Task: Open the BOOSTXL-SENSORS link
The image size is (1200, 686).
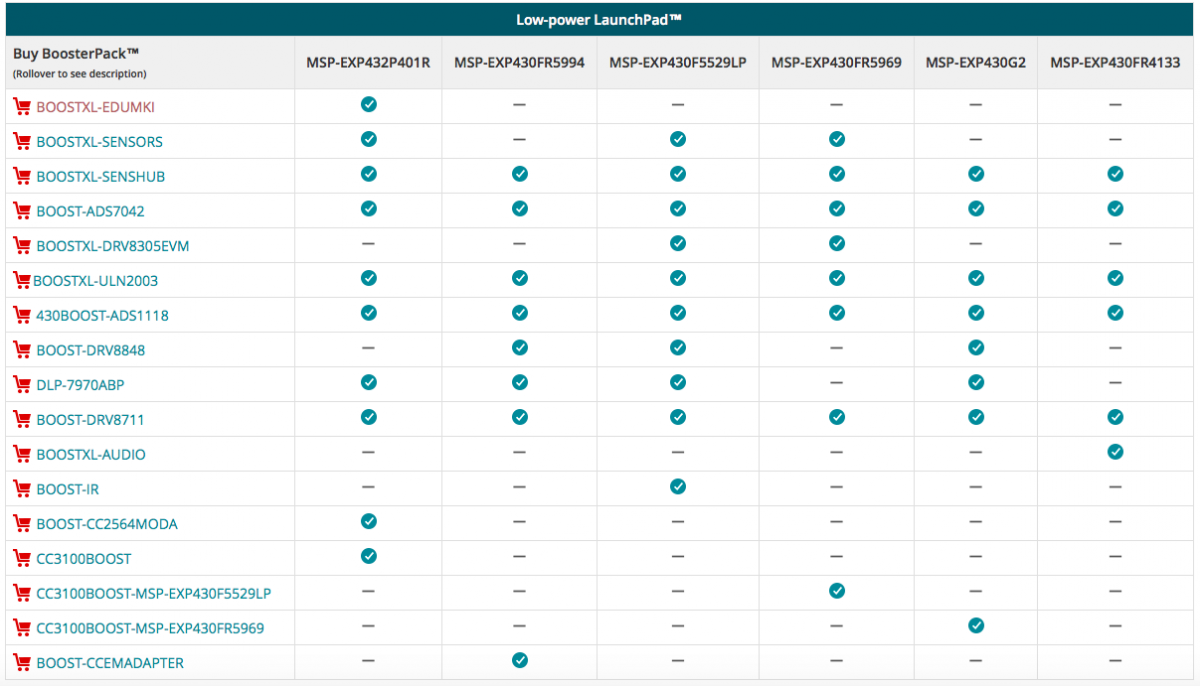Action: (x=99, y=142)
